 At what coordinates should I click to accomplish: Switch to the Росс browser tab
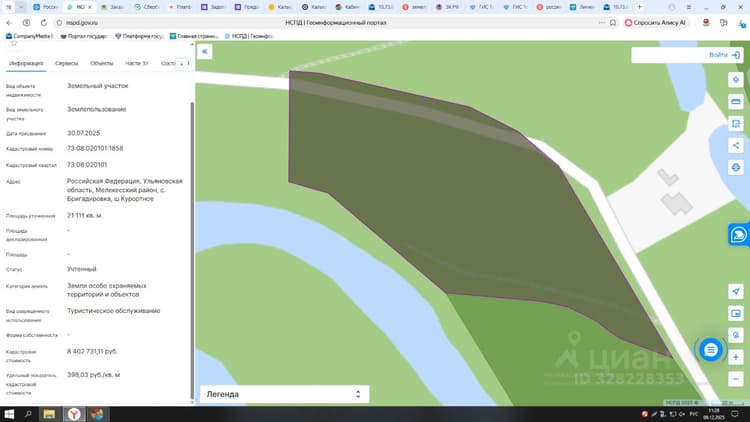[46, 7]
